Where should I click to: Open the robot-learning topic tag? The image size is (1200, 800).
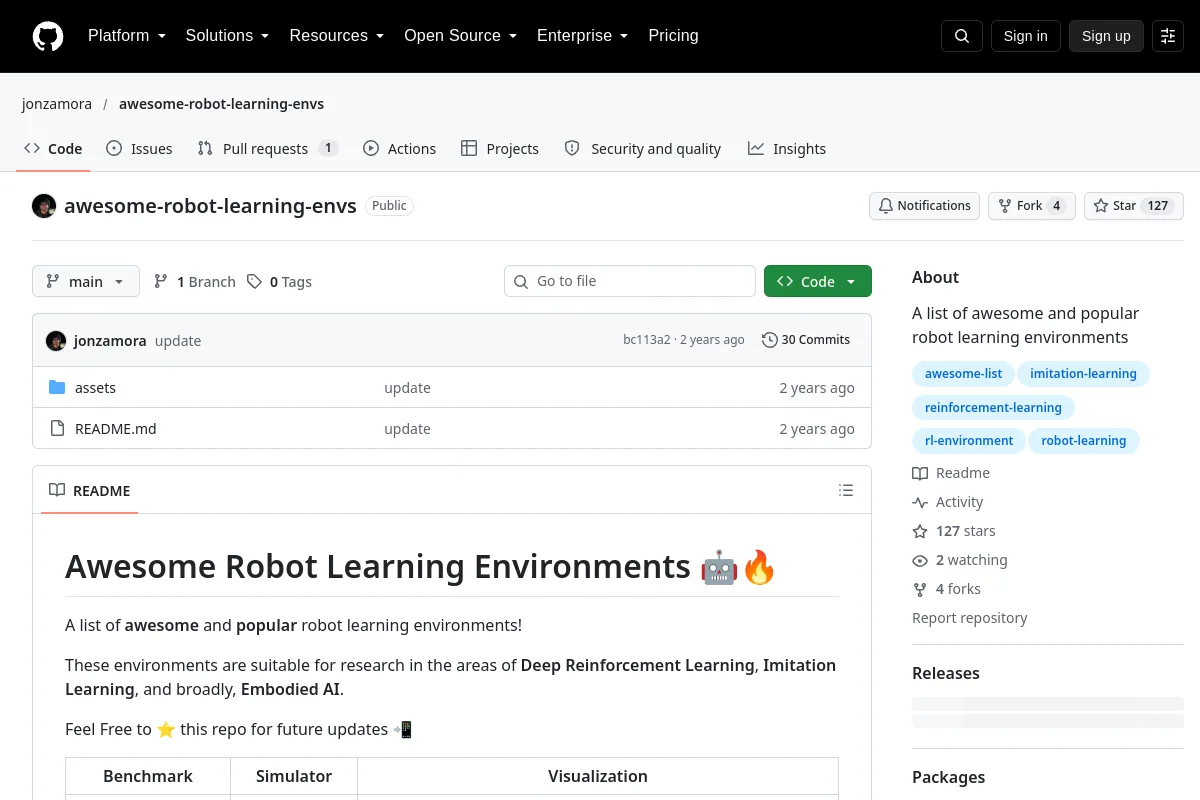click(1084, 440)
